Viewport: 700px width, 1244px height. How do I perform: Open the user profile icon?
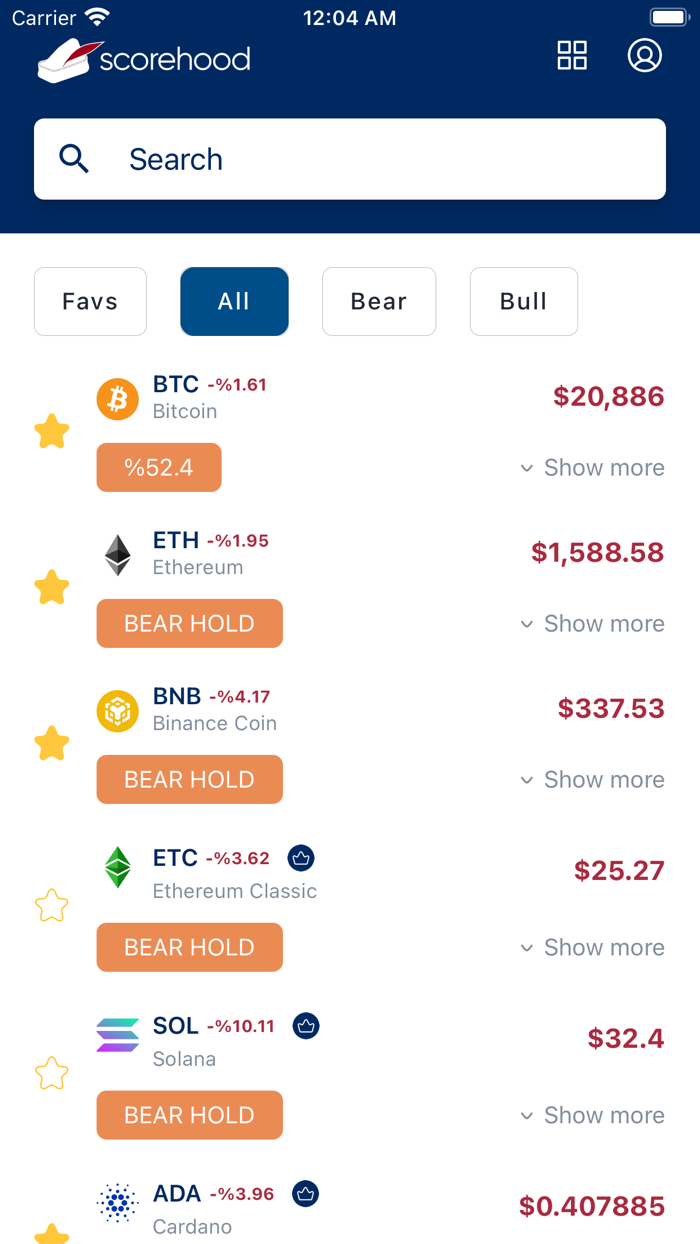point(645,56)
